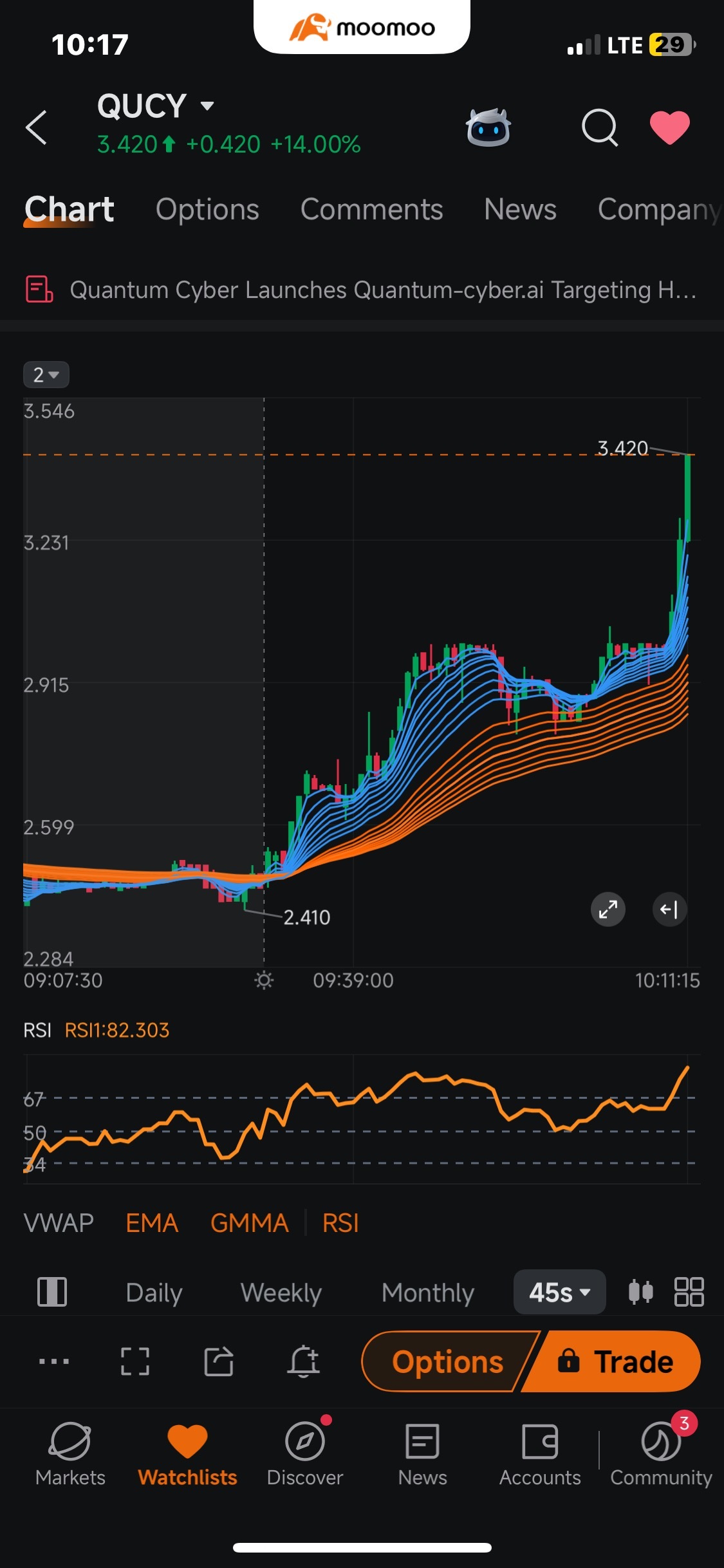Screen dimensions: 724x1568
Task: Toggle VWAP indicator
Action: 59,1223
